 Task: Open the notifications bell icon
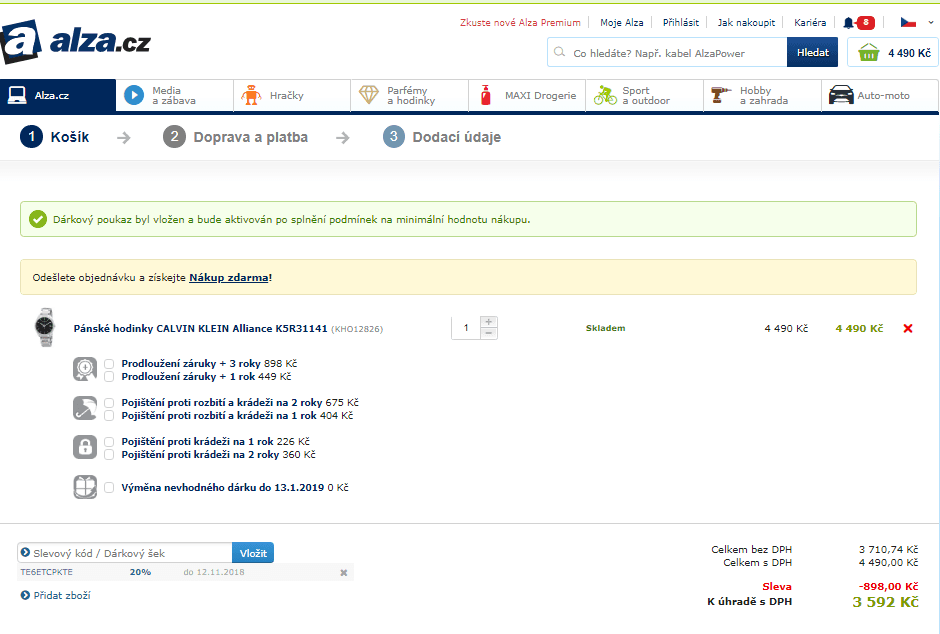click(x=849, y=22)
